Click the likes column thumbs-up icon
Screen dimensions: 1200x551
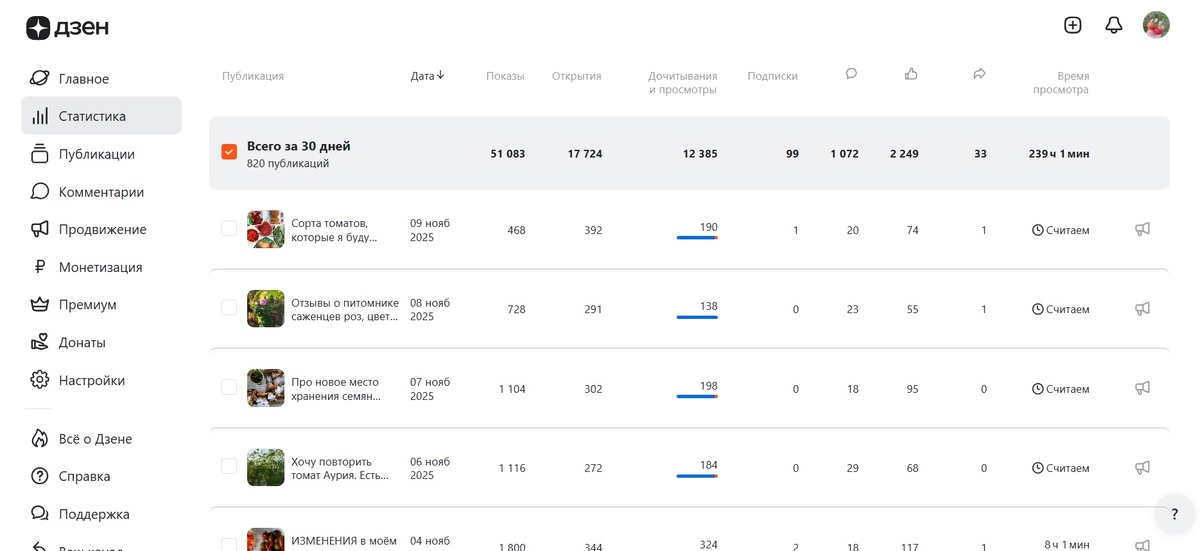(911, 74)
